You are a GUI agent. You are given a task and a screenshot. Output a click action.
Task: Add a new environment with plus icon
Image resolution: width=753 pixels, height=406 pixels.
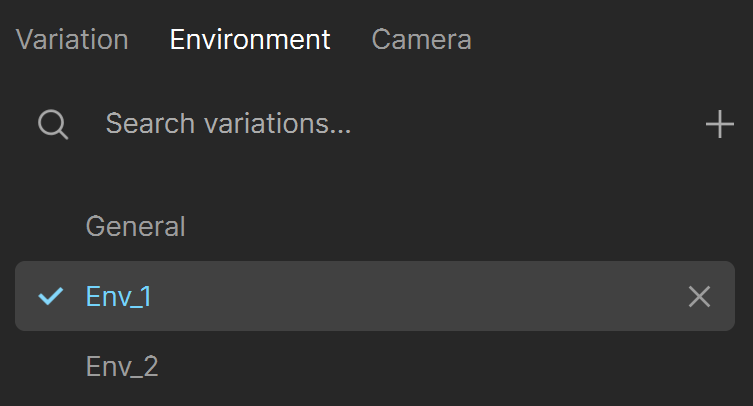(x=719, y=124)
